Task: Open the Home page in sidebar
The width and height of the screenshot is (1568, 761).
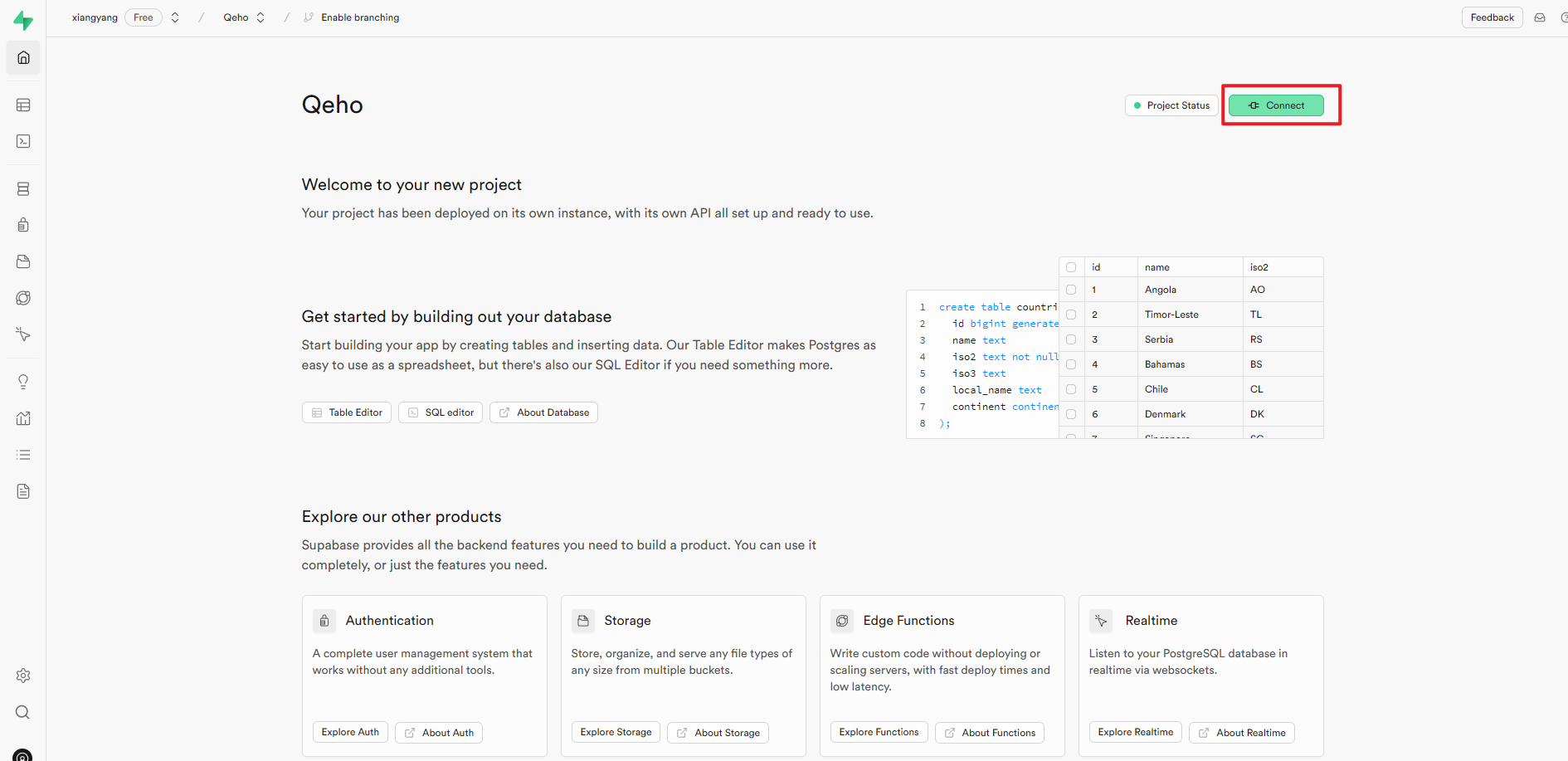Action: [23, 58]
